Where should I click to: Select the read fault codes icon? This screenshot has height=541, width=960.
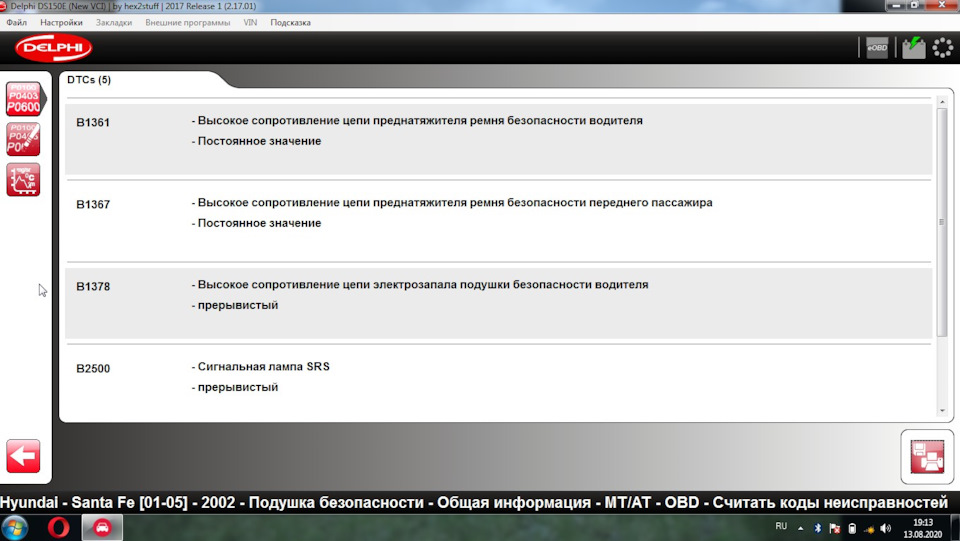pyautogui.click(x=23, y=99)
